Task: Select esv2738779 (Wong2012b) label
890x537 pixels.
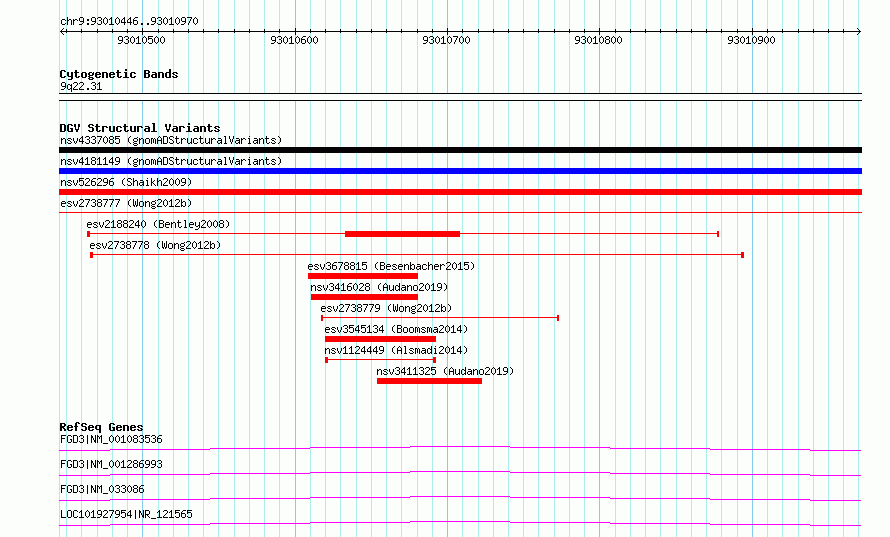Action: (386, 308)
